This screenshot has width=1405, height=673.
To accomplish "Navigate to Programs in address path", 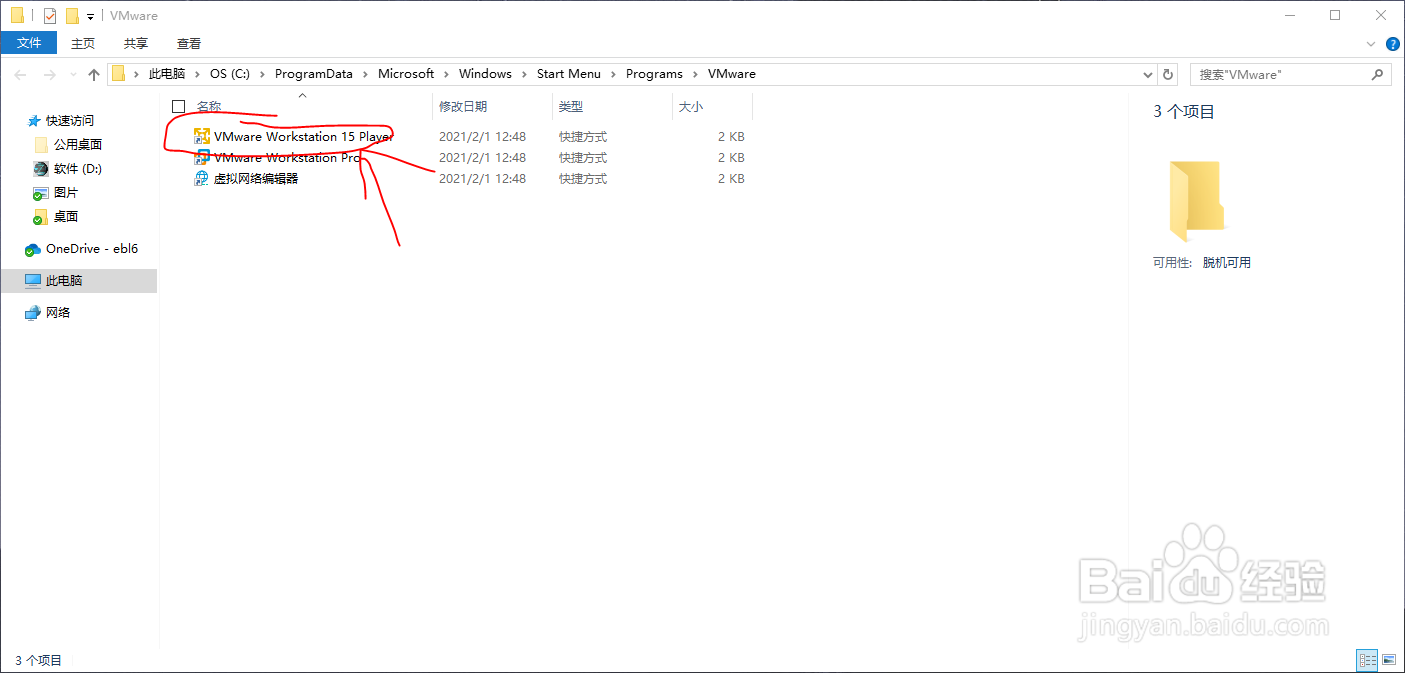I will coord(654,74).
